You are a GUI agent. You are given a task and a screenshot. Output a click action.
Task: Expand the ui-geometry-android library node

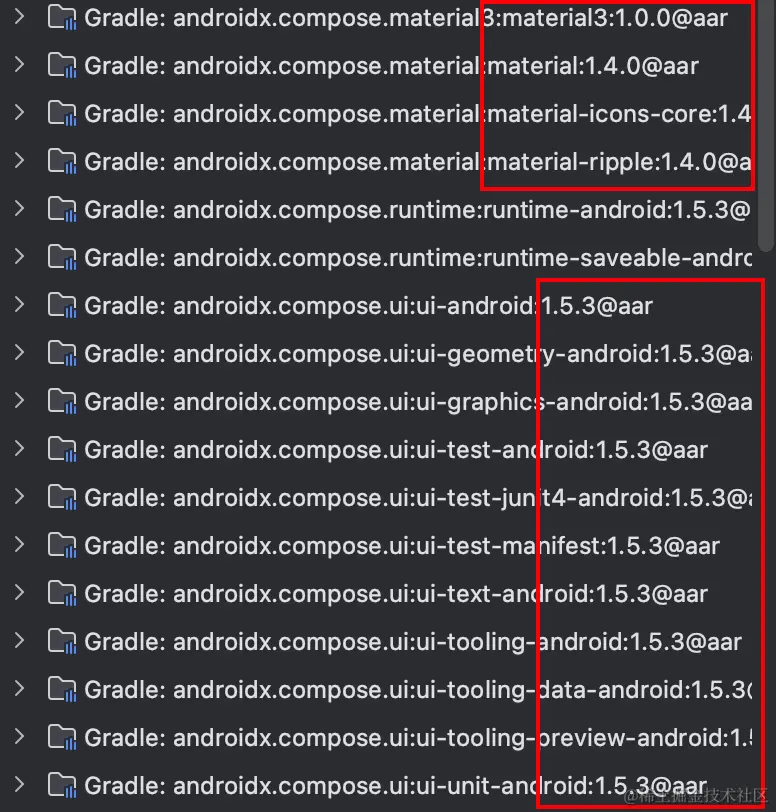tap(19, 353)
